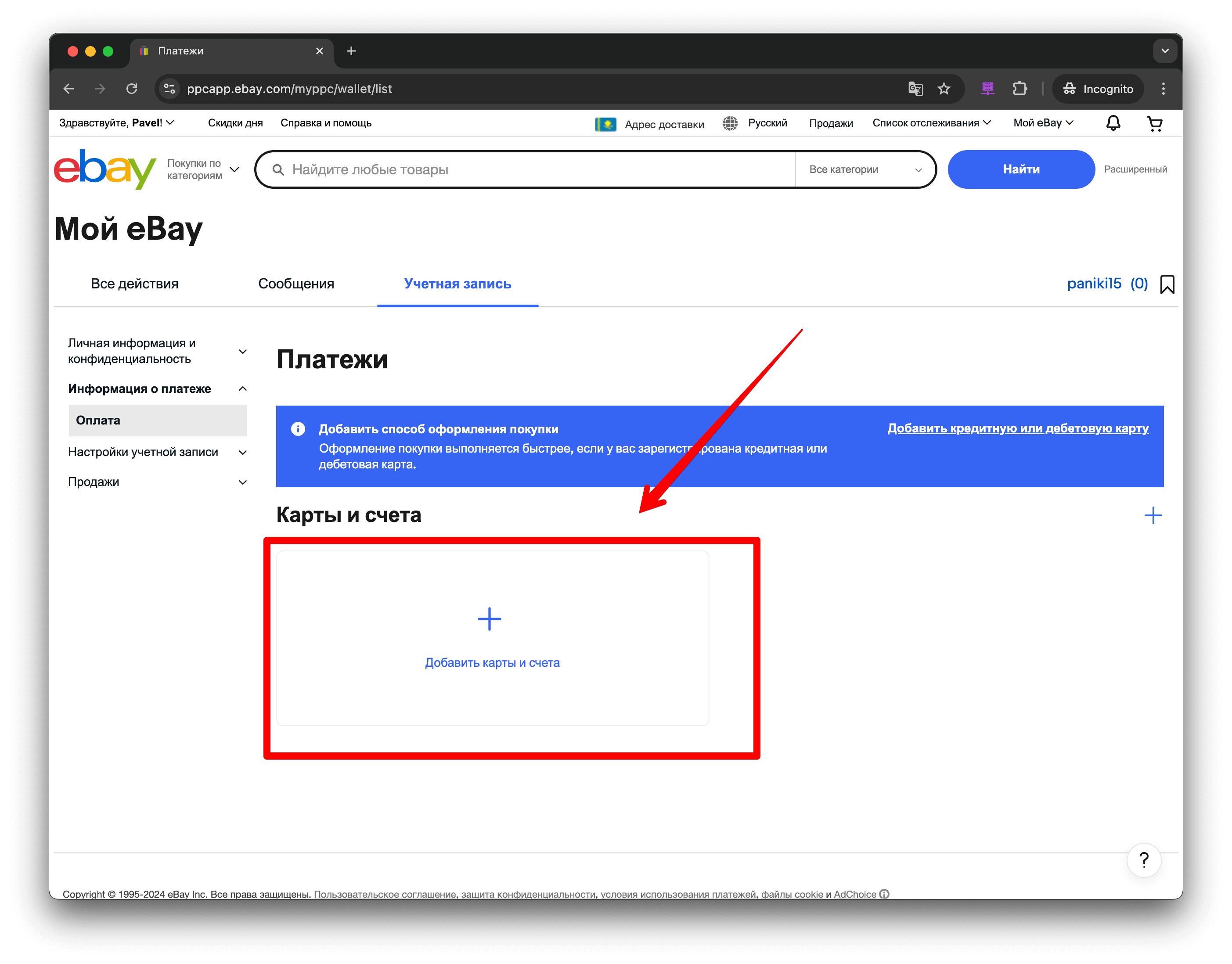This screenshot has height=964, width=1232.
Task: Click the plus icon beside Карты и счета
Action: (1153, 515)
